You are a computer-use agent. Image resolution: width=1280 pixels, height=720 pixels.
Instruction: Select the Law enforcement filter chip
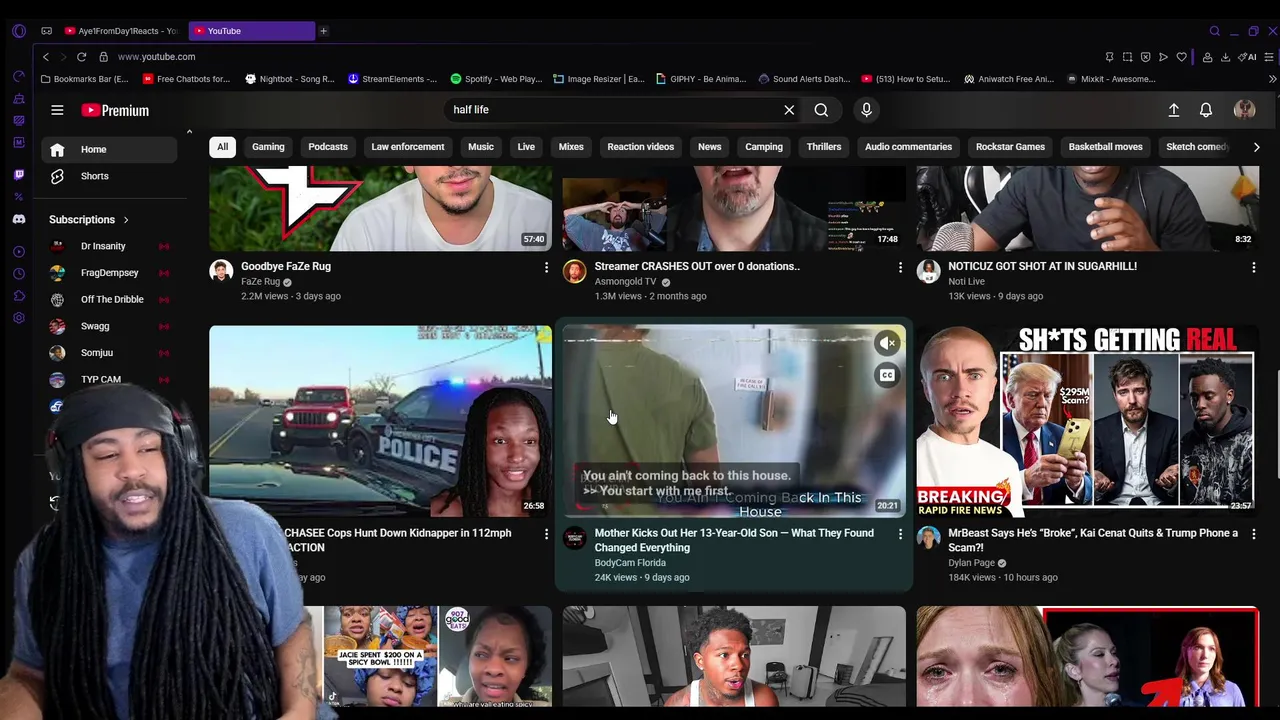[408, 147]
